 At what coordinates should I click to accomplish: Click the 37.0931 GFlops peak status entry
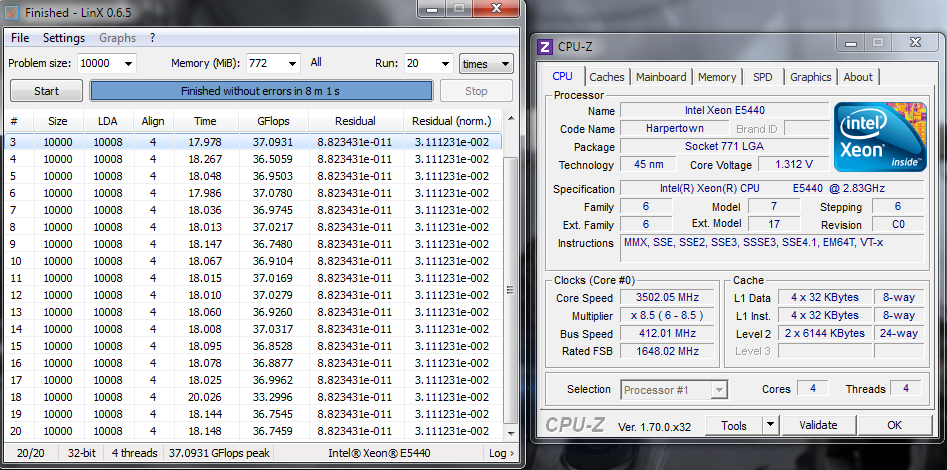tap(219, 452)
